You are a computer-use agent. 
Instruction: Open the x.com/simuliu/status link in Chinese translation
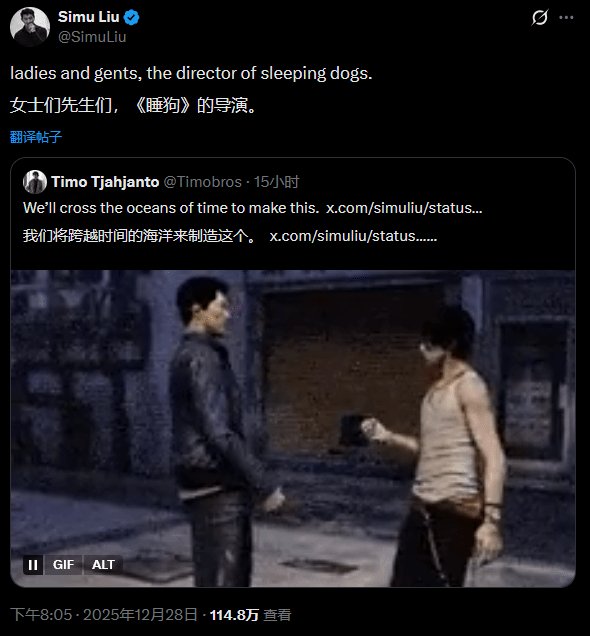(353, 236)
